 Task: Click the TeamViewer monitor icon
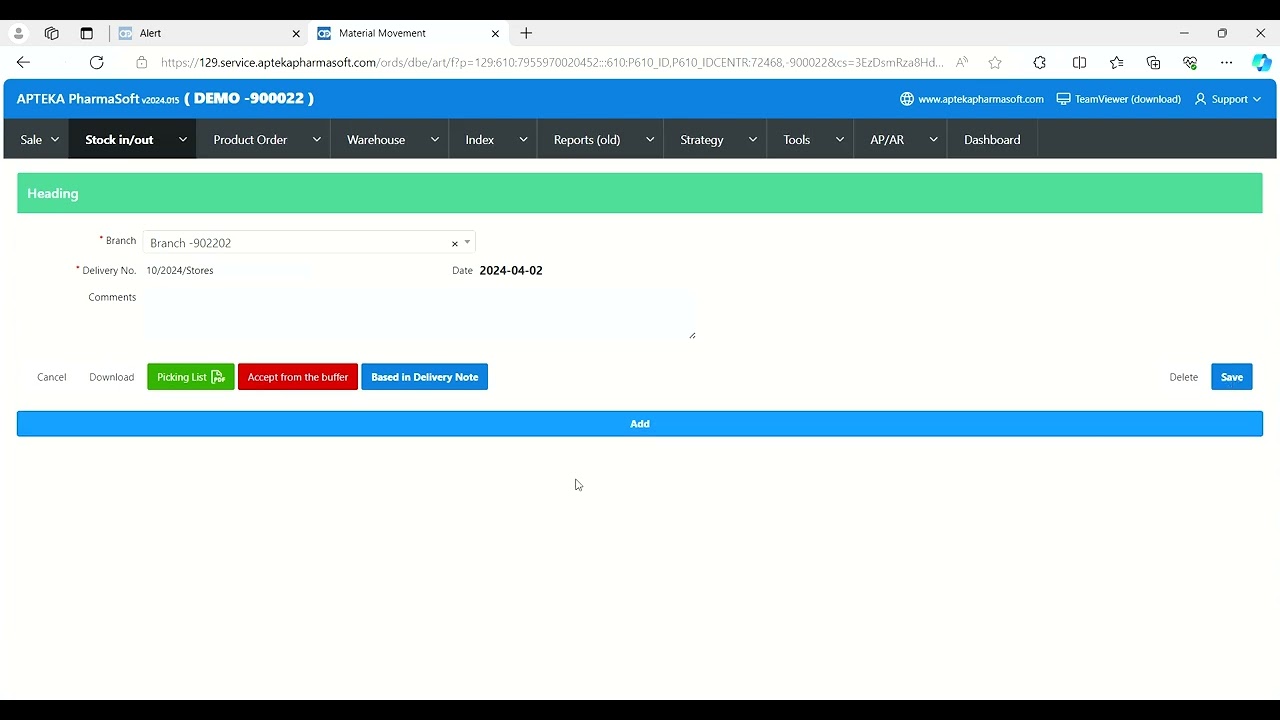tap(1064, 99)
